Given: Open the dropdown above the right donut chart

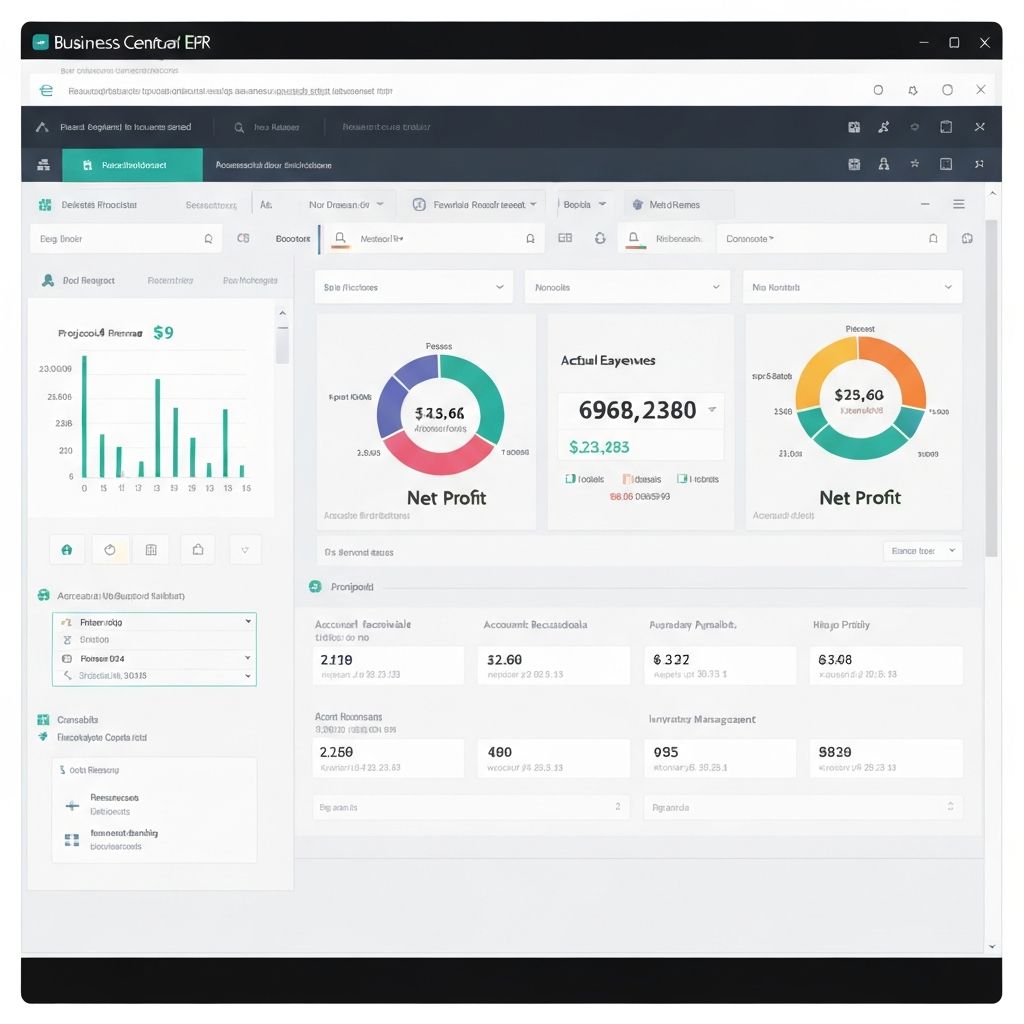Looking at the screenshot, I should (x=852, y=287).
